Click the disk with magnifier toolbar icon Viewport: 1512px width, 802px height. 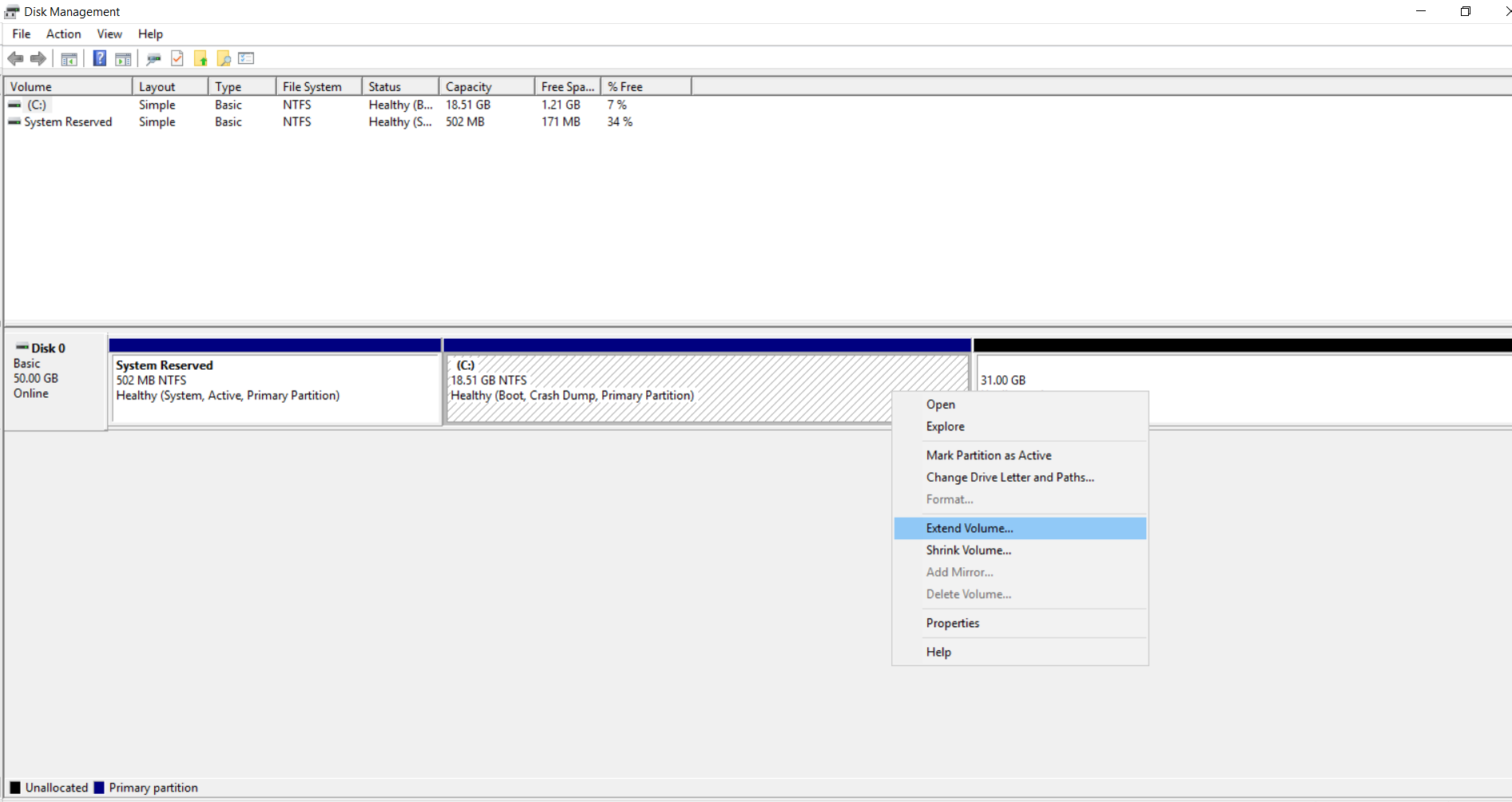(153, 58)
